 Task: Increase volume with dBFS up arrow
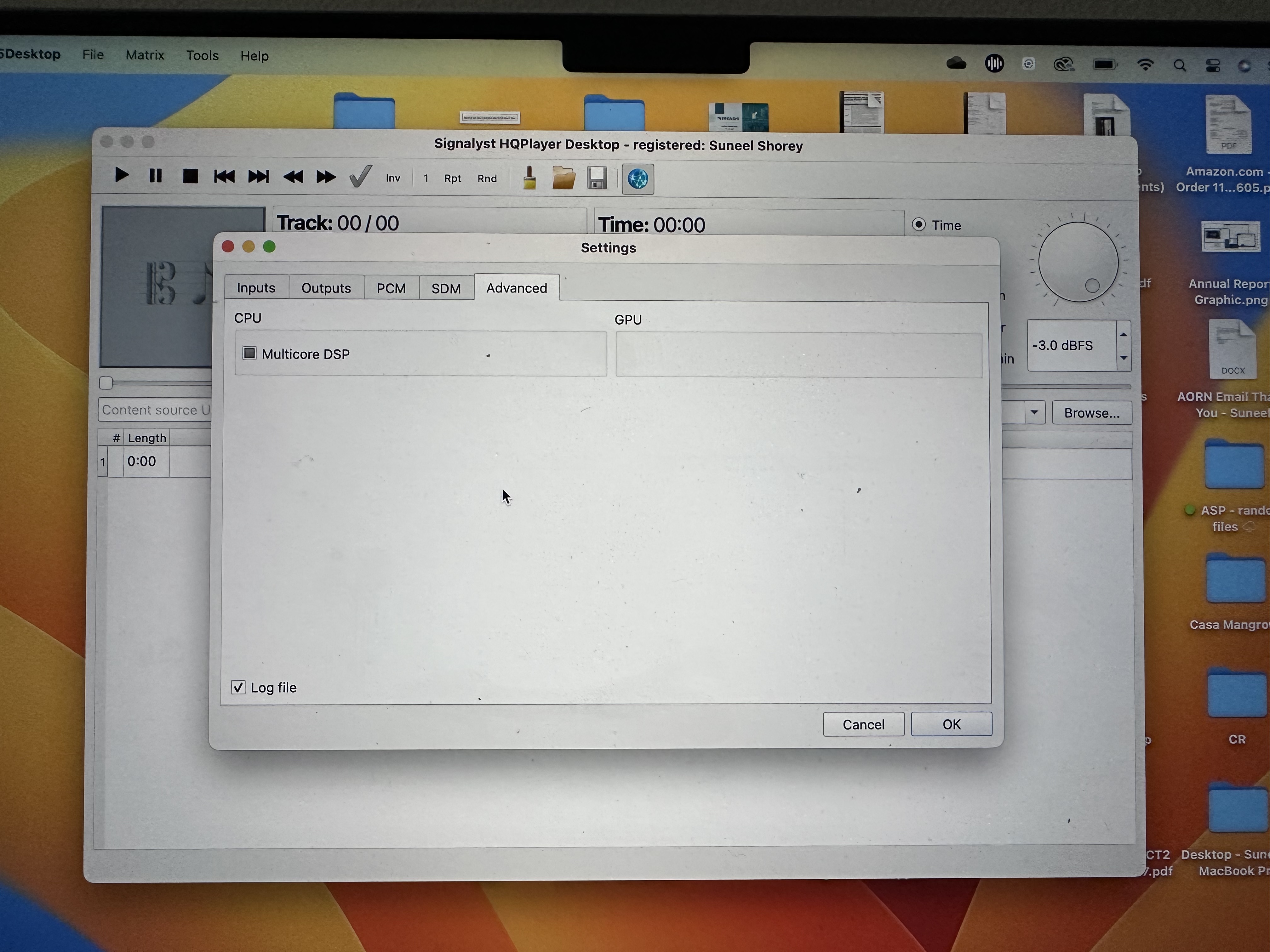tap(1124, 334)
